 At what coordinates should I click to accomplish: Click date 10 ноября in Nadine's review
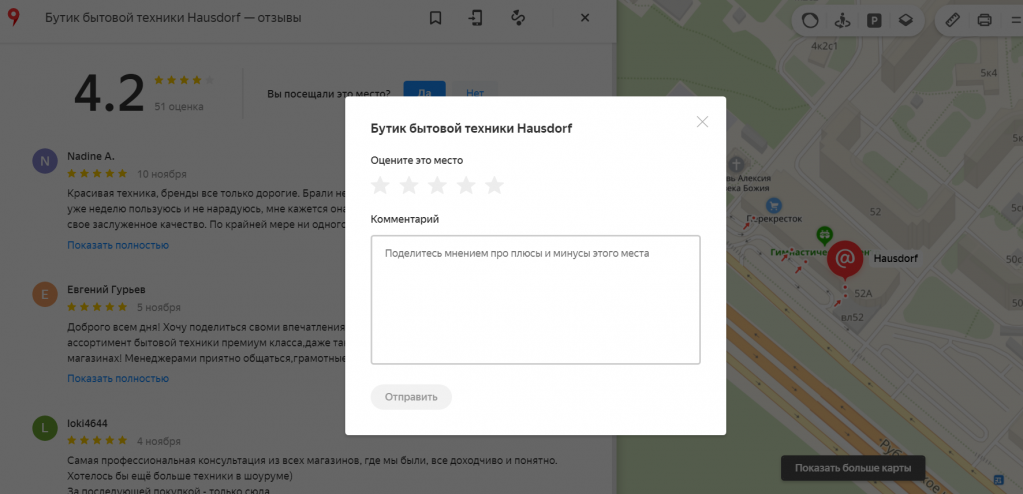(x=162, y=174)
